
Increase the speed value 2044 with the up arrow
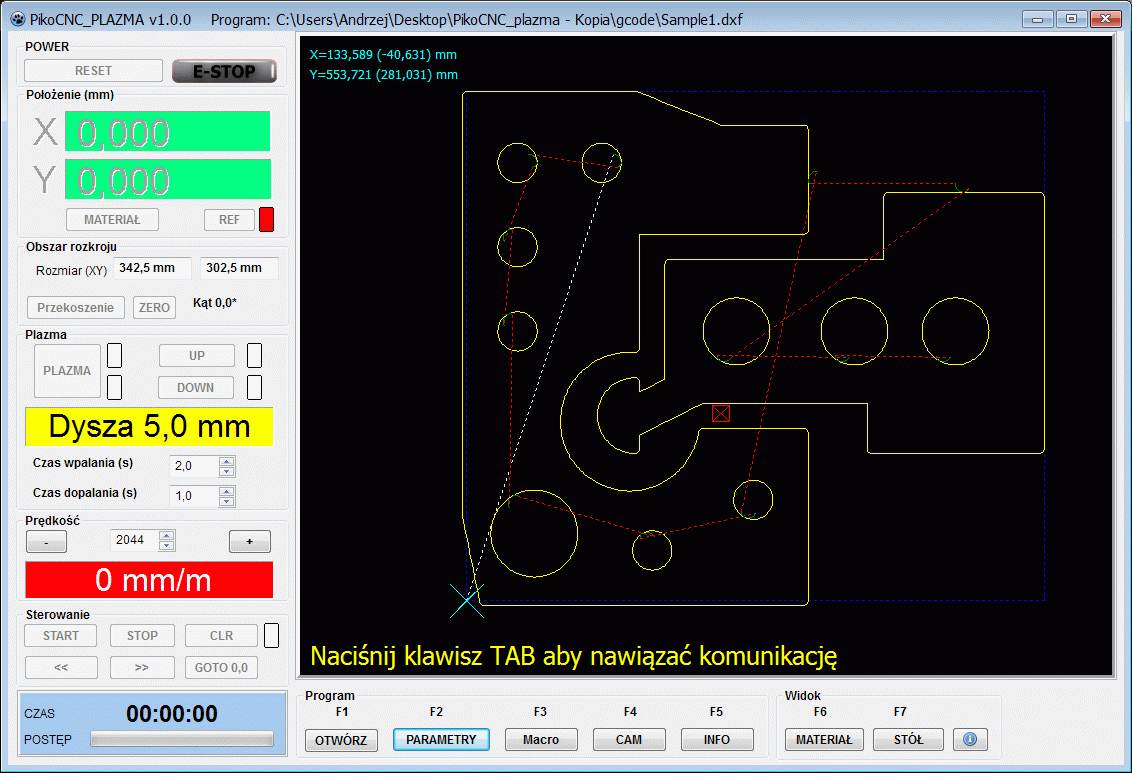[167, 535]
